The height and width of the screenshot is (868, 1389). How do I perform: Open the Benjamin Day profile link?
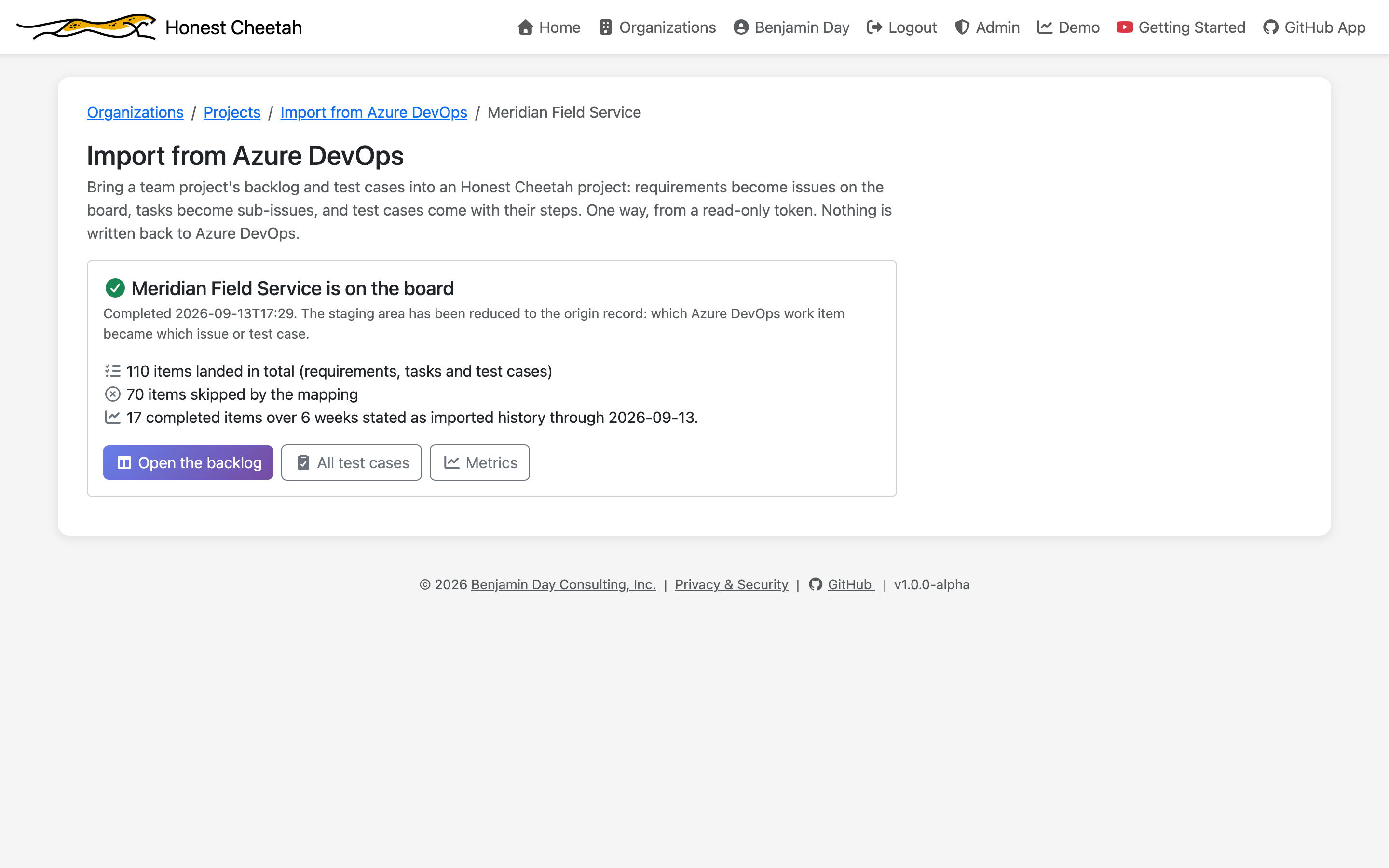click(791, 27)
